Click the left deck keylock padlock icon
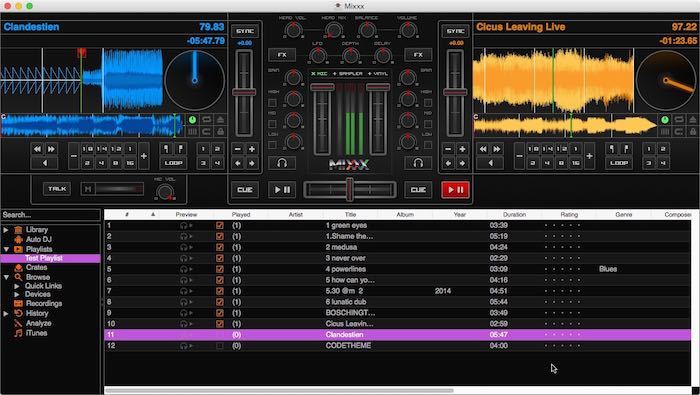This screenshot has height=395, width=700. point(220,132)
